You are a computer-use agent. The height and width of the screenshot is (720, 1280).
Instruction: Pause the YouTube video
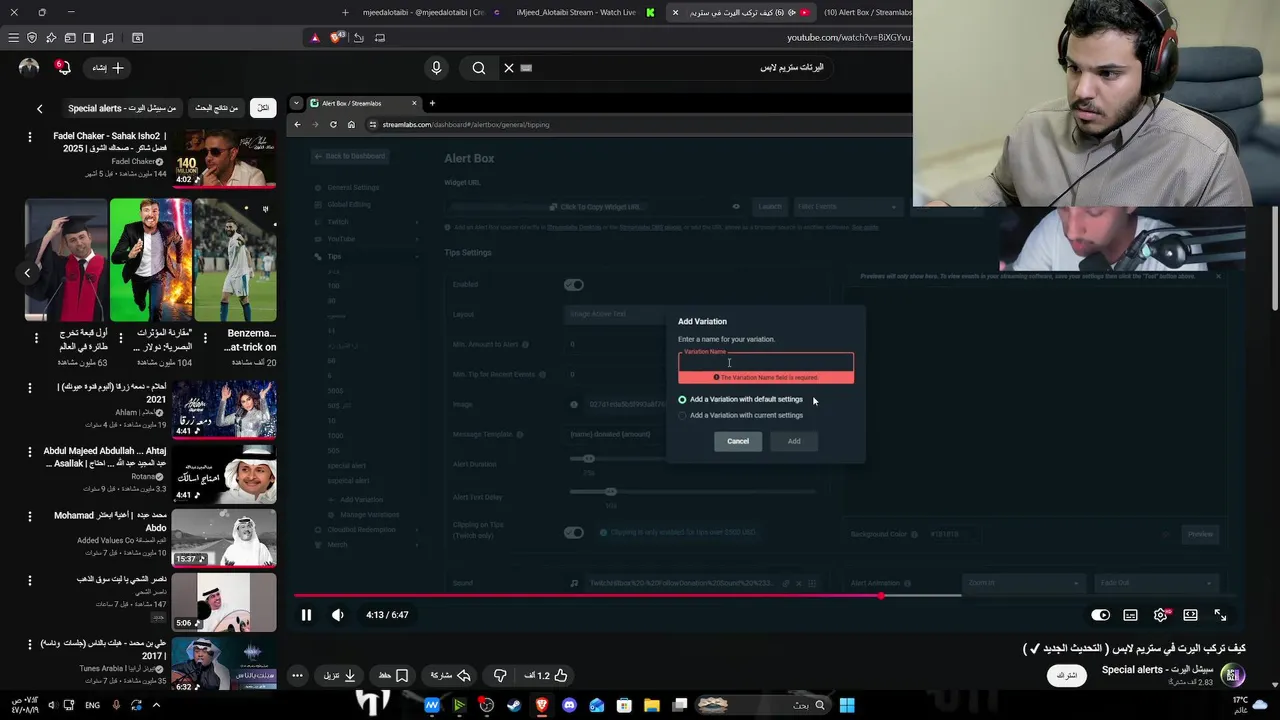[x=306, y=615]
